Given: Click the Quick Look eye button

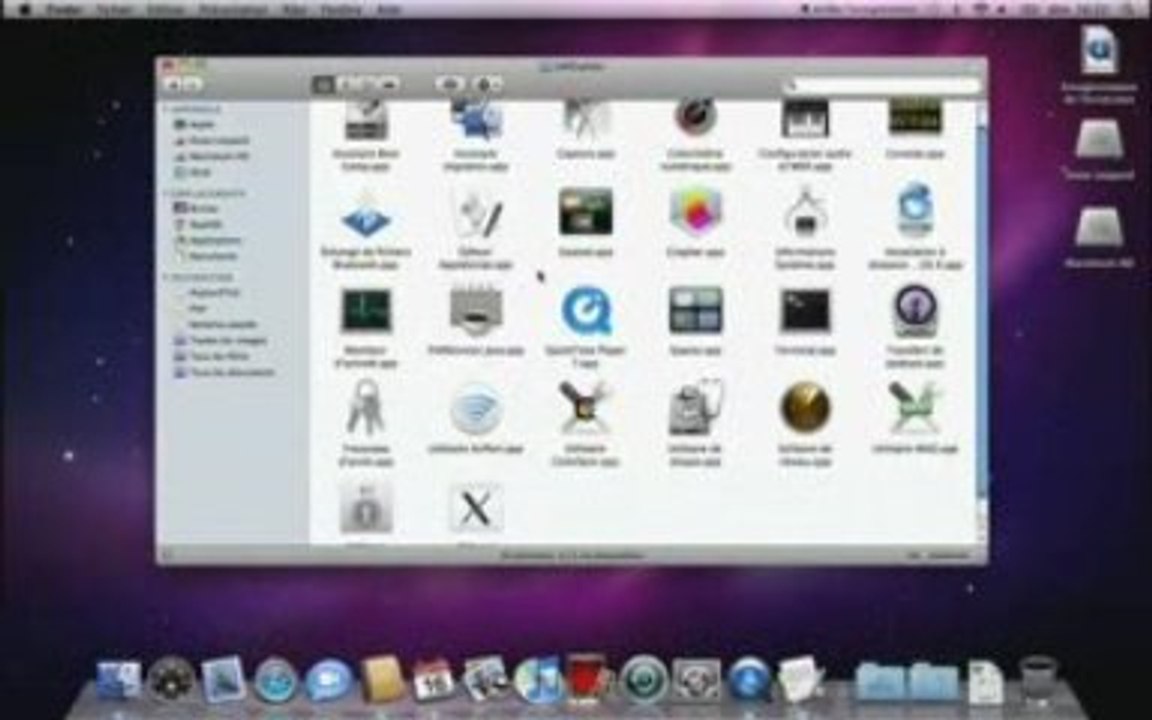Looking at the screenshot, I should click(450, 84).
